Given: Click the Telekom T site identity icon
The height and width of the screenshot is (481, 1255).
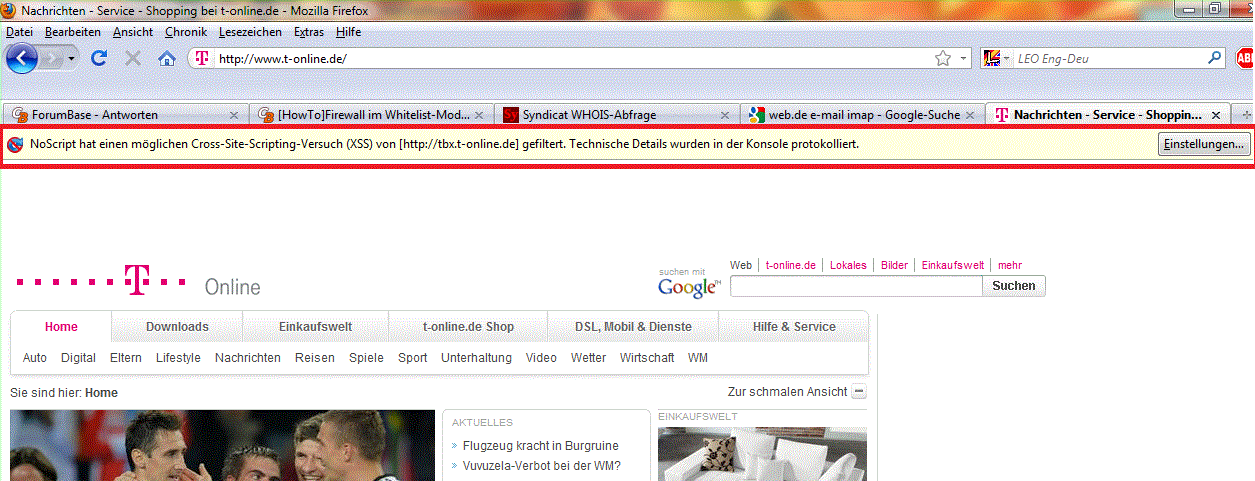Looking at the screenshot, I should (202, 58).
